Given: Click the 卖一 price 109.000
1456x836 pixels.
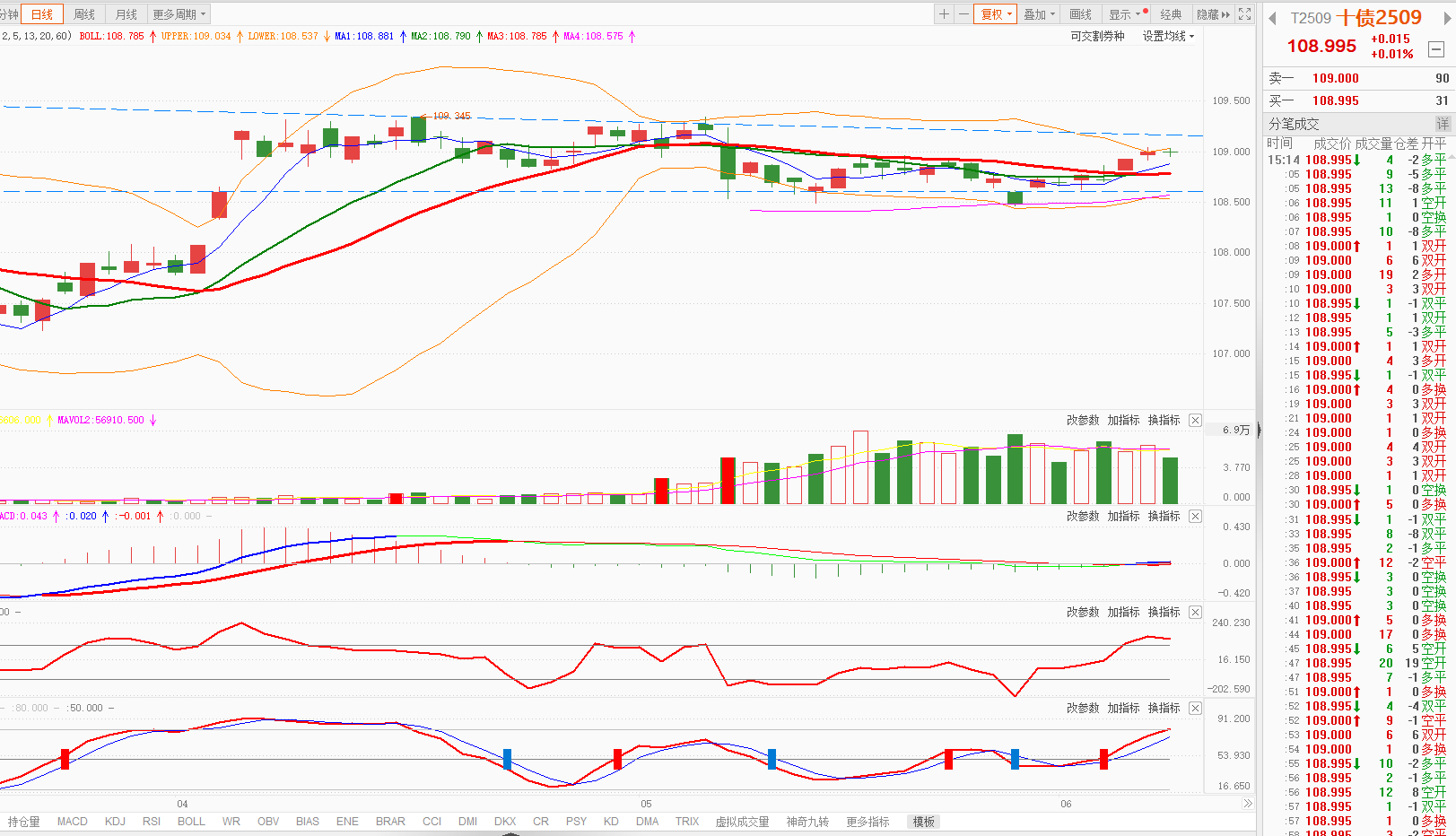Looking at the screenshot, I should (x=1335, y=78).
